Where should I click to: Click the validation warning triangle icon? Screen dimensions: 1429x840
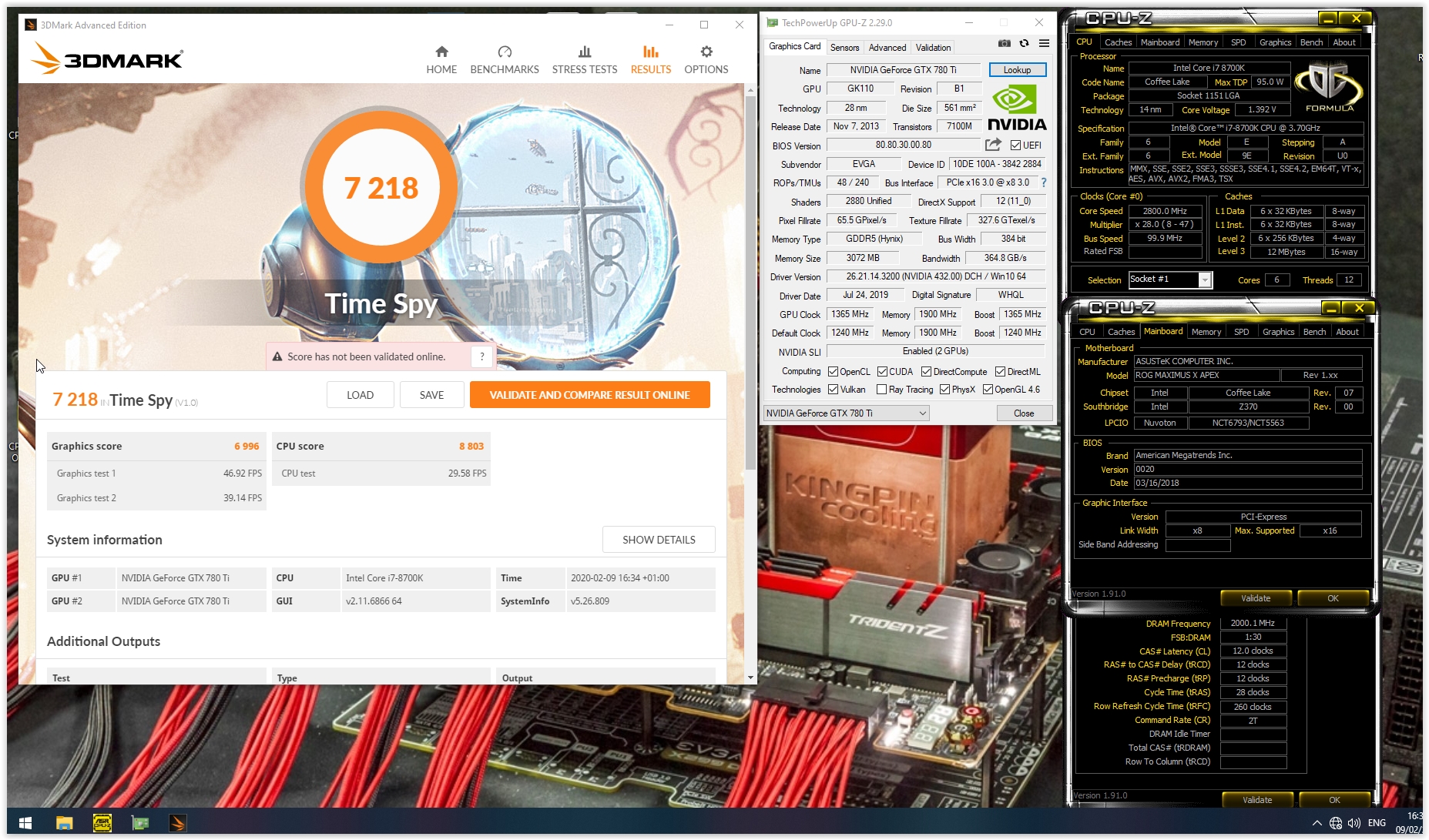(277, 356)
